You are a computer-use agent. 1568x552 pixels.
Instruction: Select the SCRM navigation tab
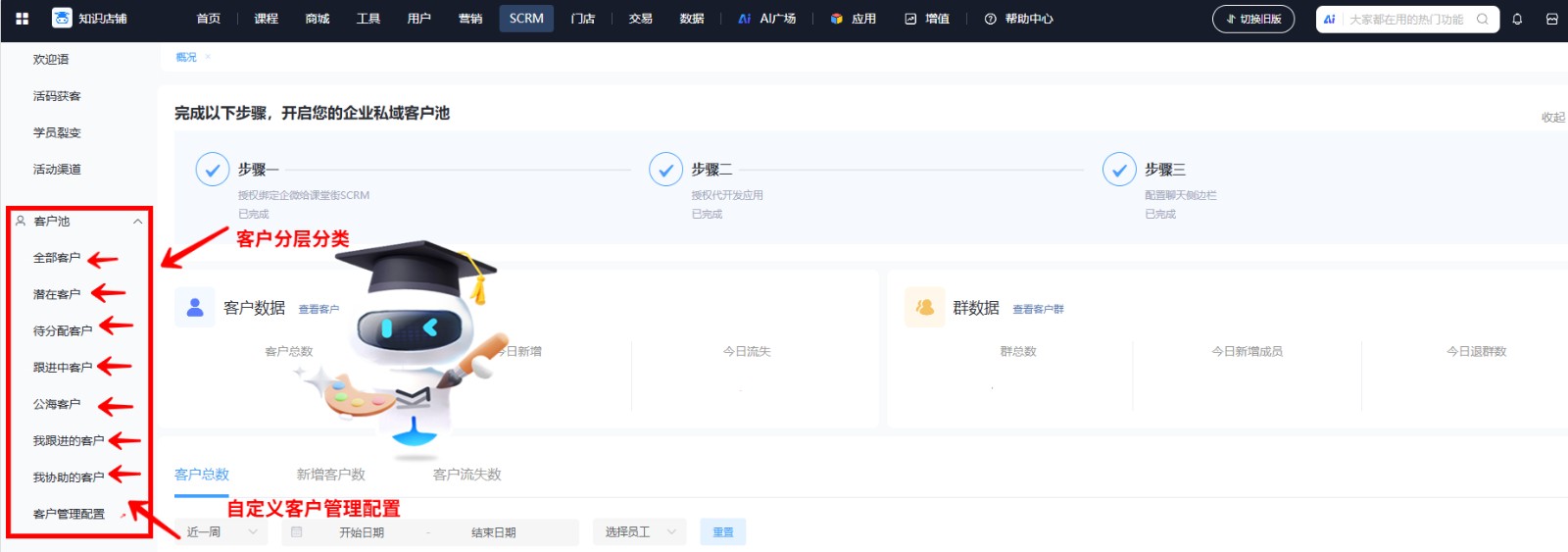526,19
